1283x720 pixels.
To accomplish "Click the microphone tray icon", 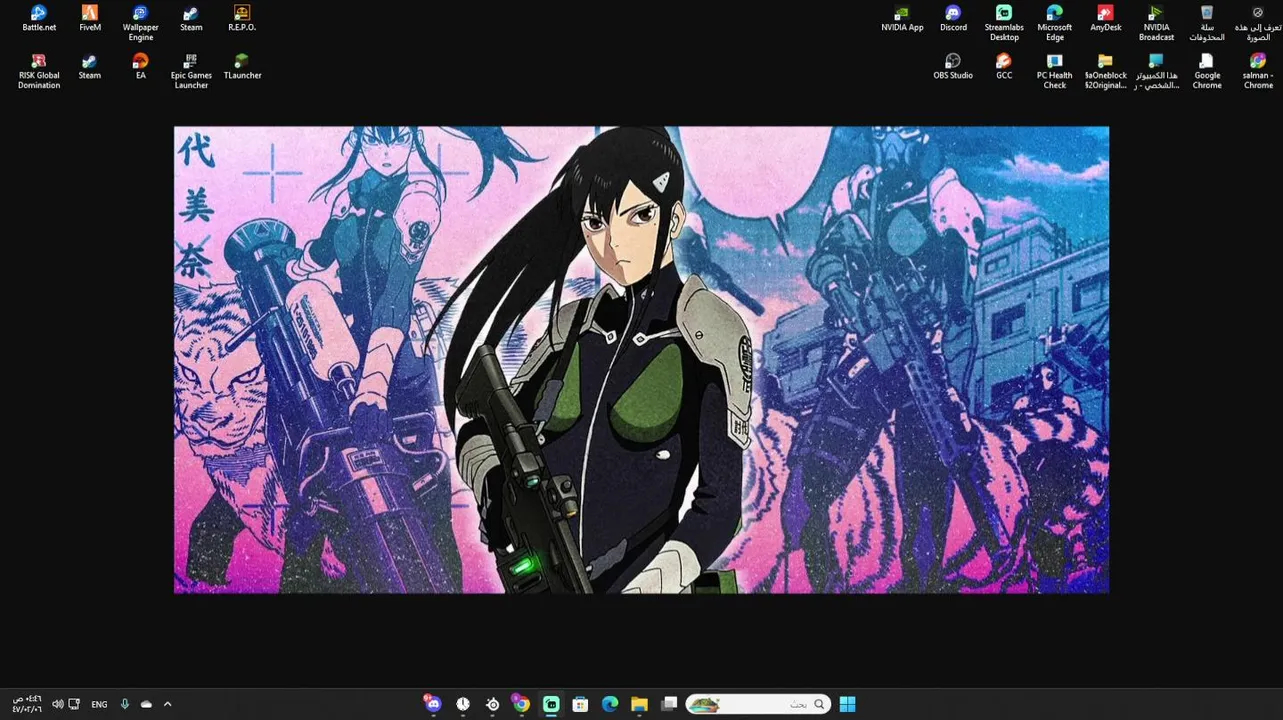I will pyautogui.click(x=124, y=704).
